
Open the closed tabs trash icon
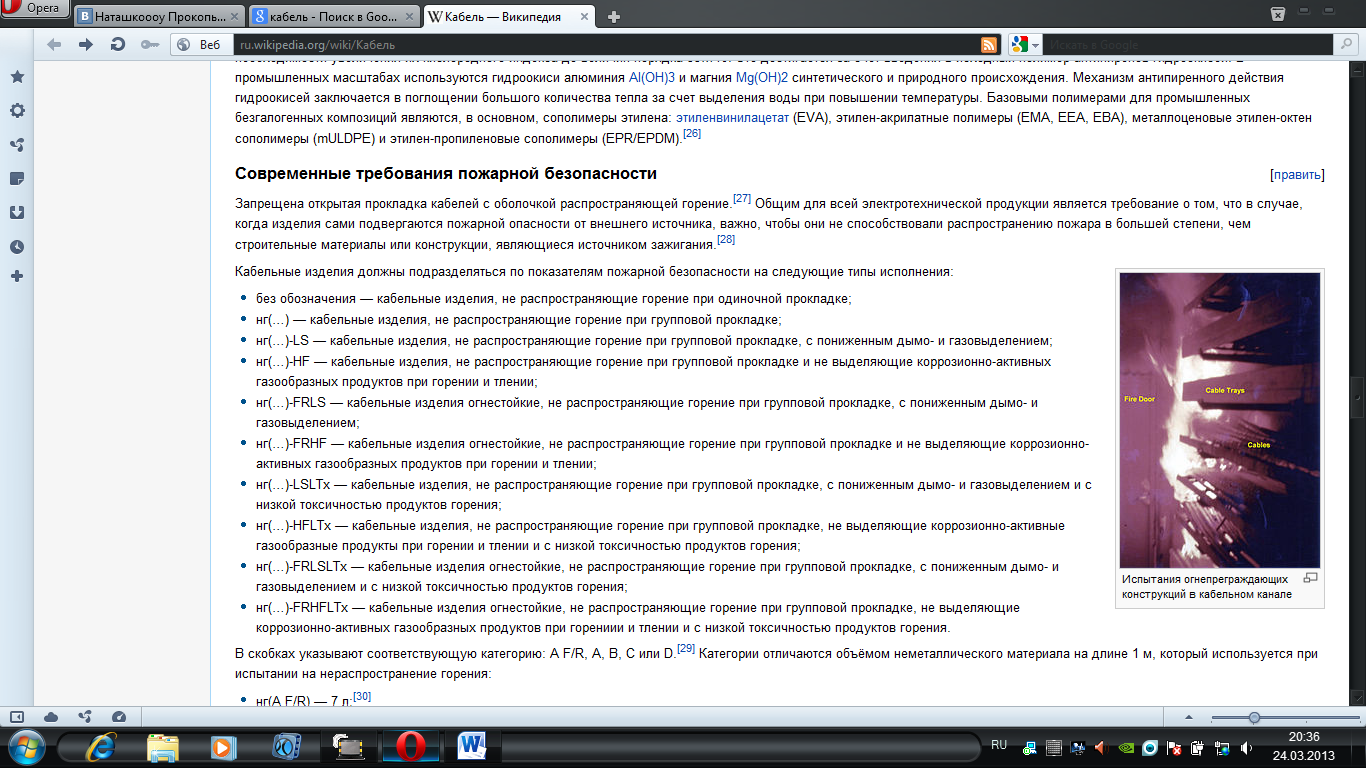point(1277,13)
